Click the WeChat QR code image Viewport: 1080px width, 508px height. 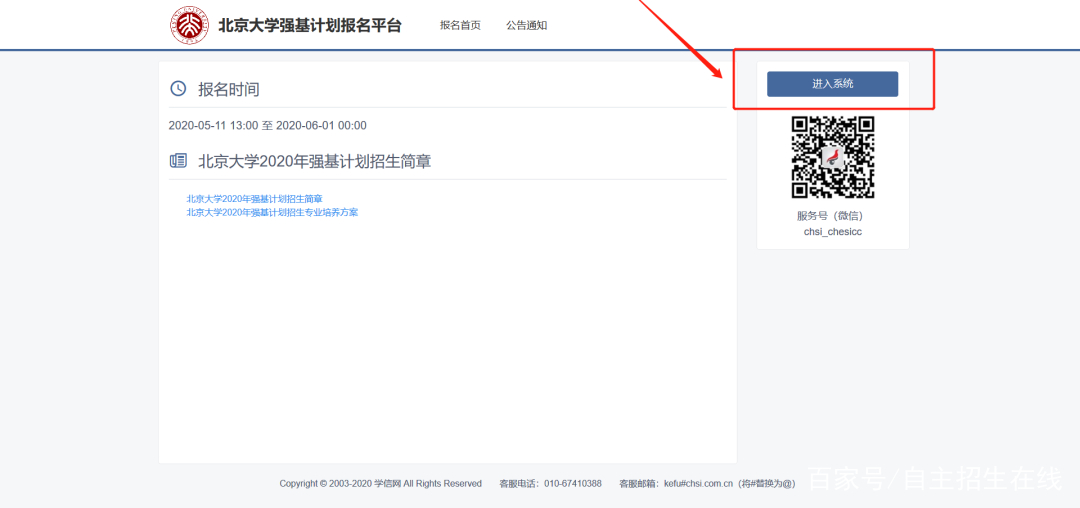[832, 157]
